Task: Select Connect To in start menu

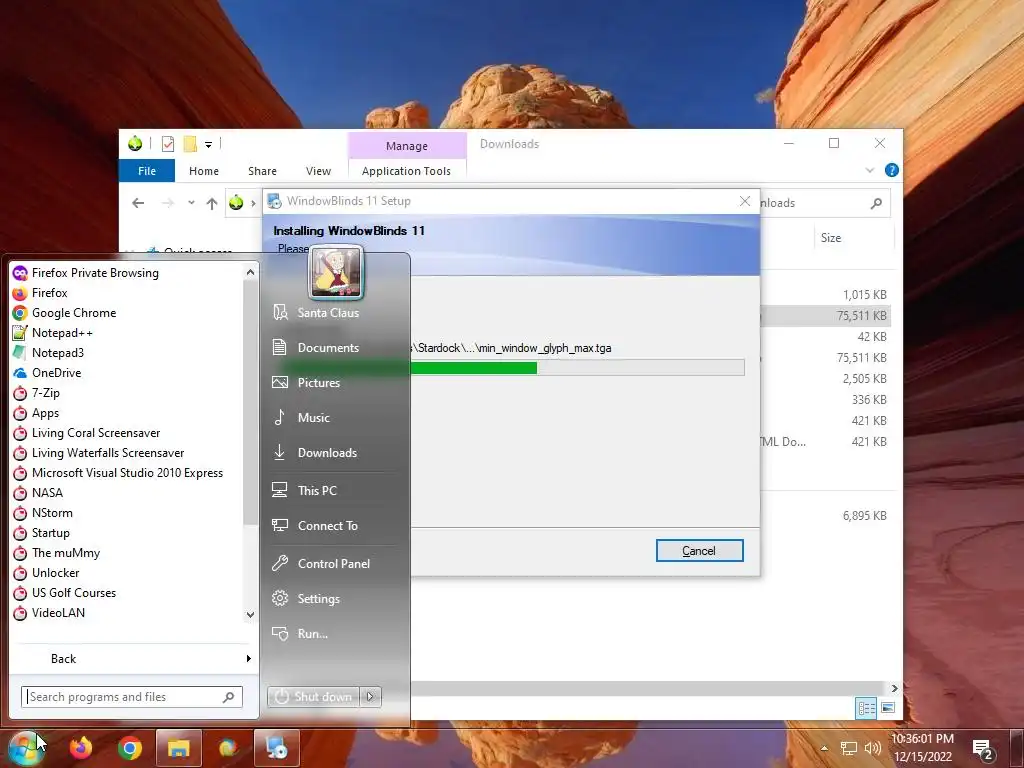Action: (328, 526)
